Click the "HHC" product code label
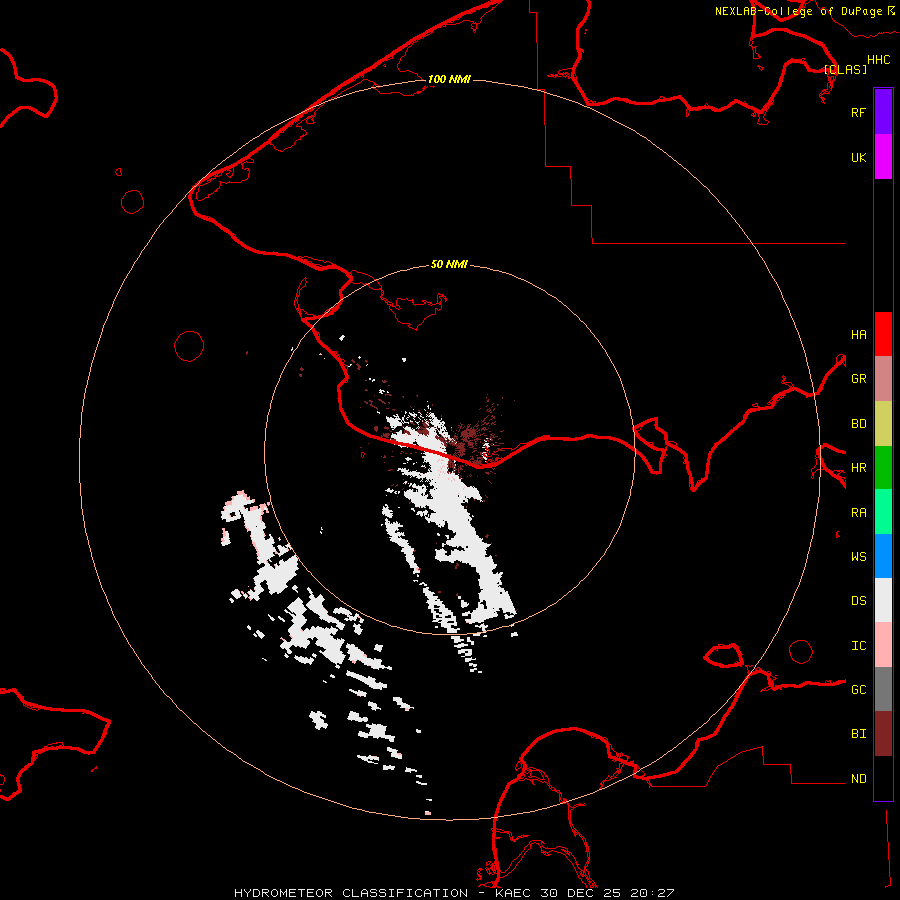The width and height of the screenshot is (900, 900). 879,60
